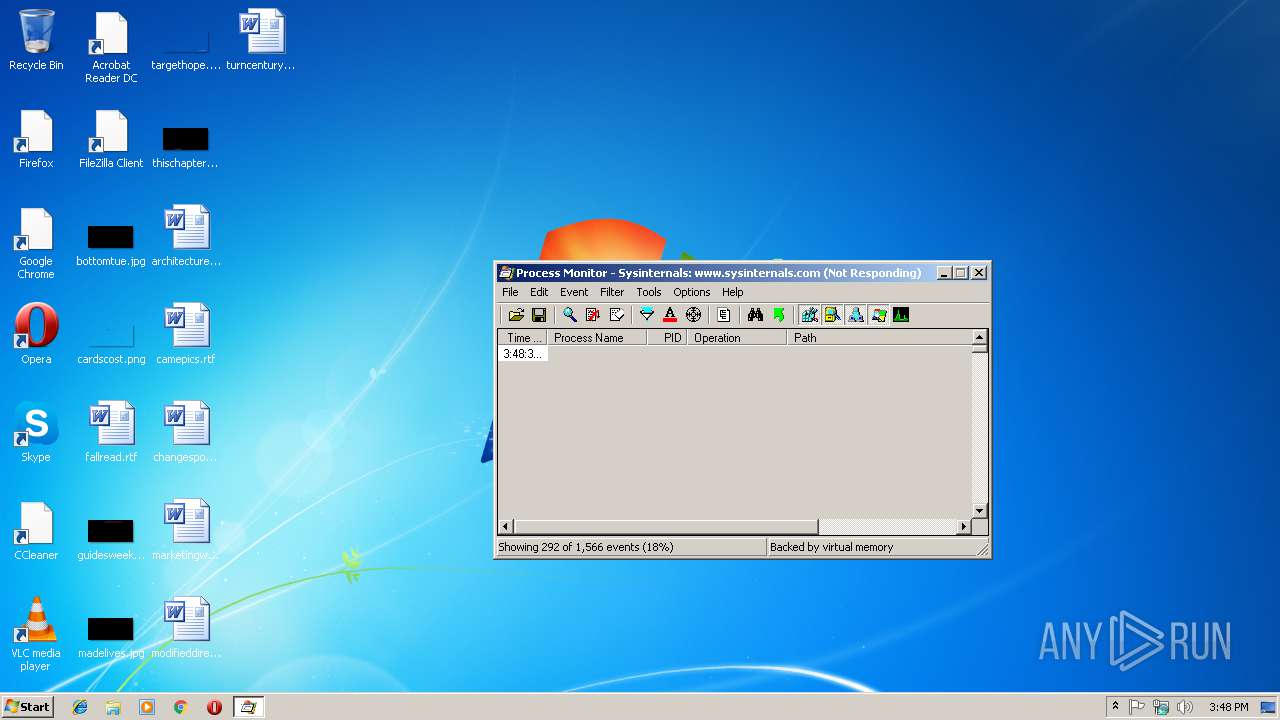Open Windows Media Player from taskbar
Screen dimensions: 1280x720
(x=147, y=707)
